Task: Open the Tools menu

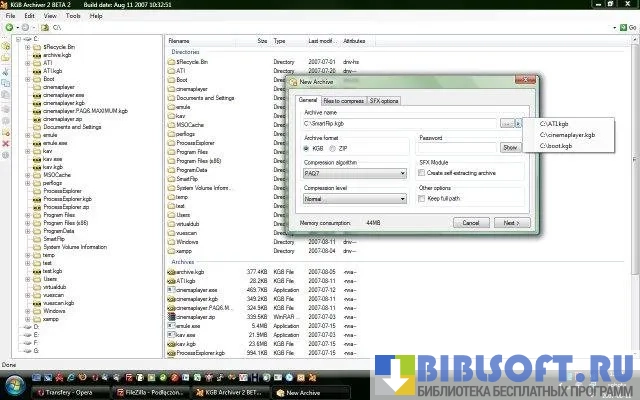Action: [73, 16]
